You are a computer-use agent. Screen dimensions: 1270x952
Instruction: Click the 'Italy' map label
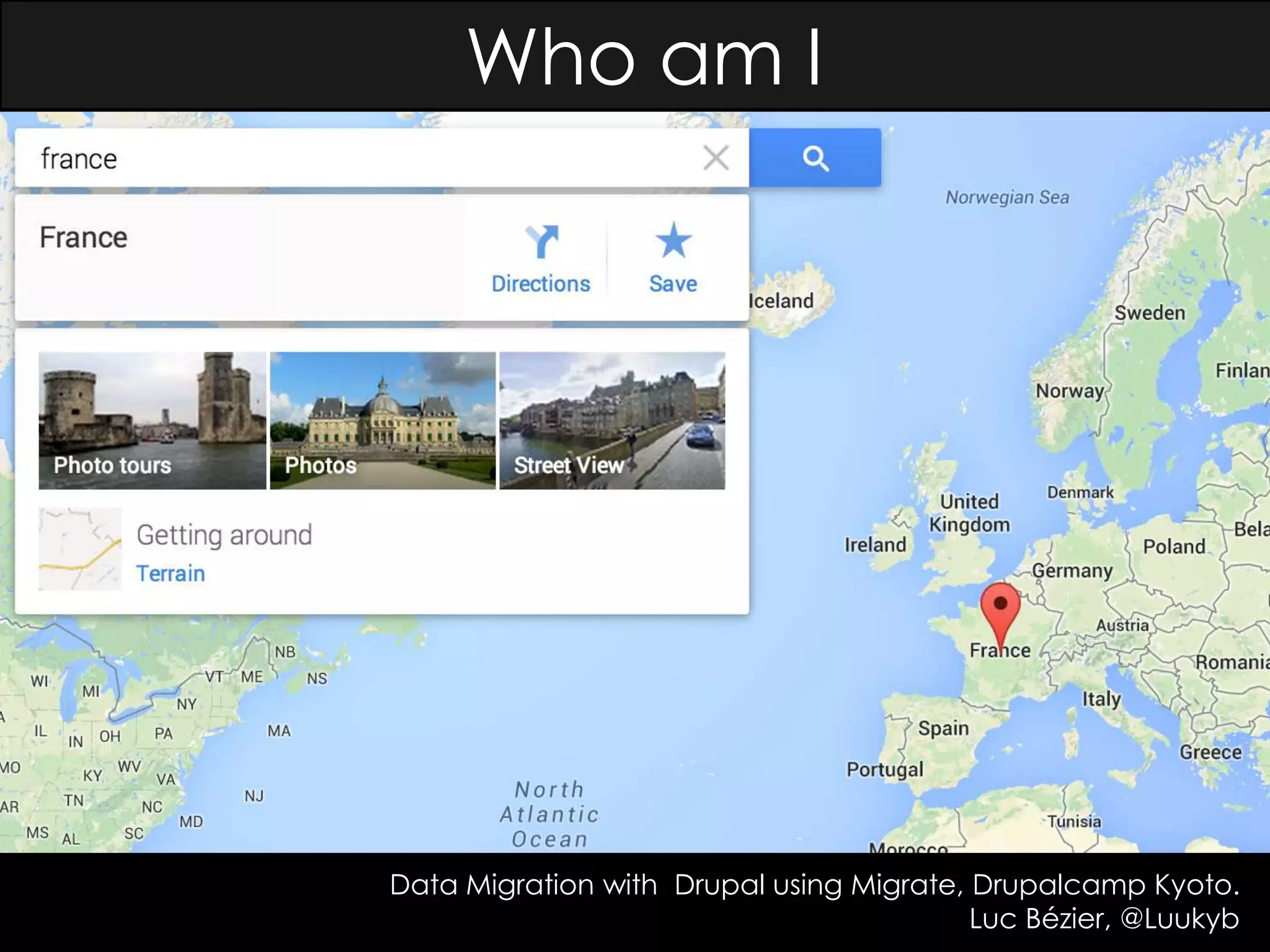[x=1102, y=699]
